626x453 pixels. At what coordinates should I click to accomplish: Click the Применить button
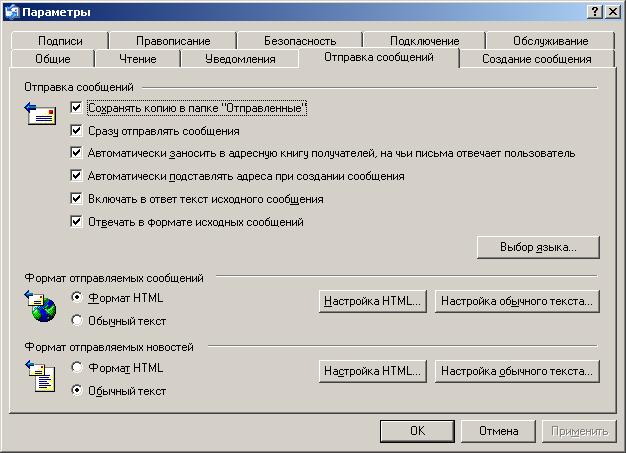click(579, 431)
